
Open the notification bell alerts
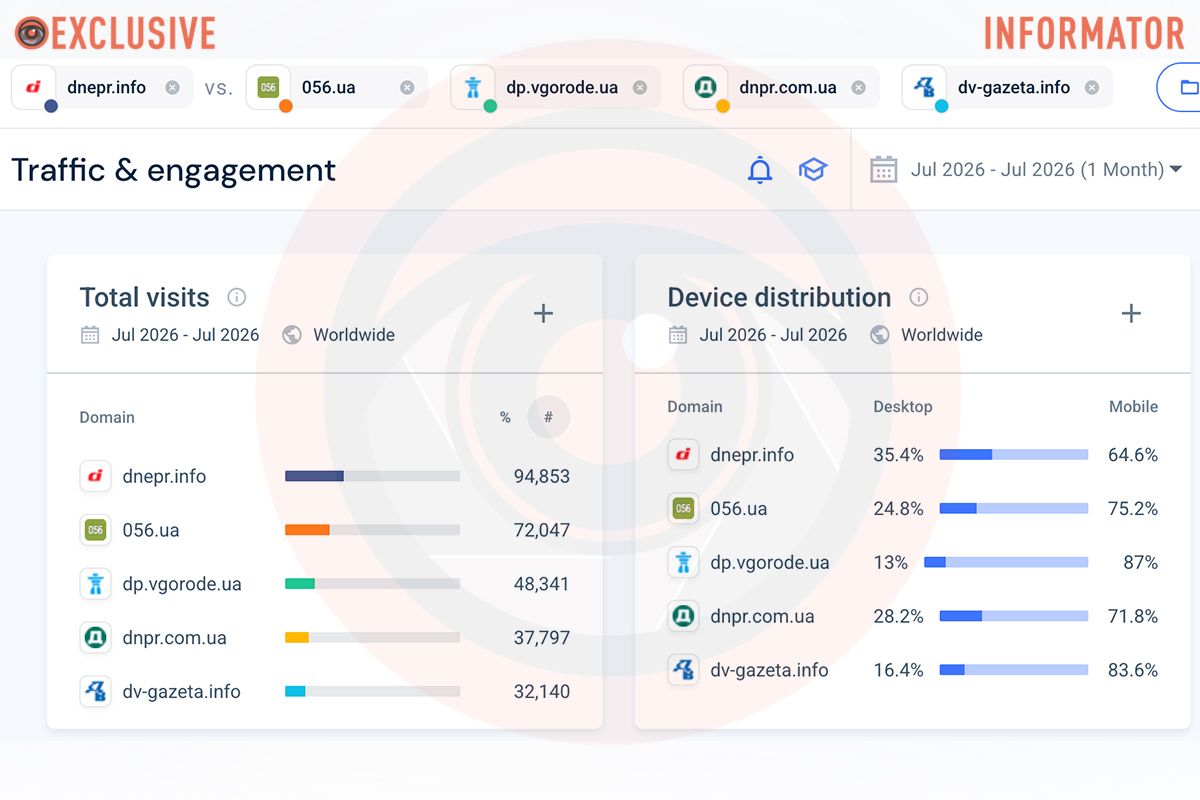tap(760, 170)
